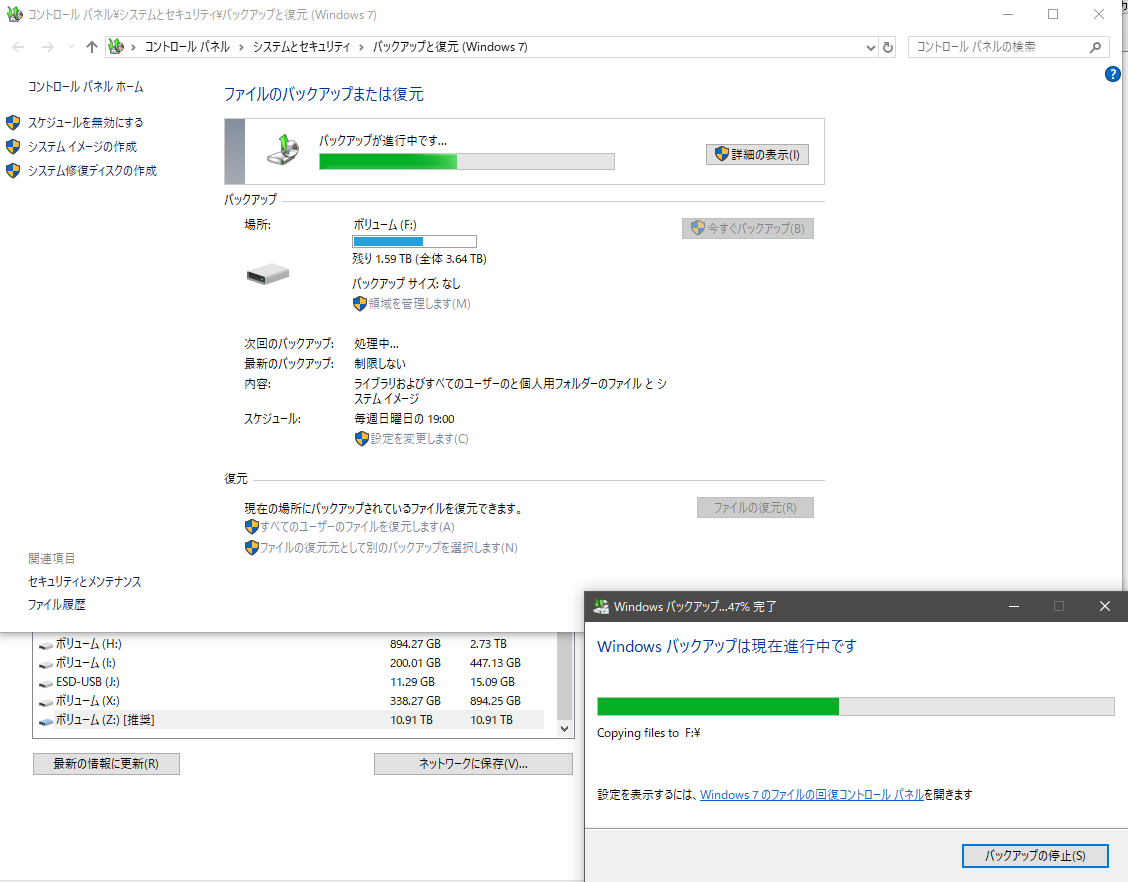Click the backup drive icon under 場所
The height and width of the screenshot is (882, 1128).
268,274
